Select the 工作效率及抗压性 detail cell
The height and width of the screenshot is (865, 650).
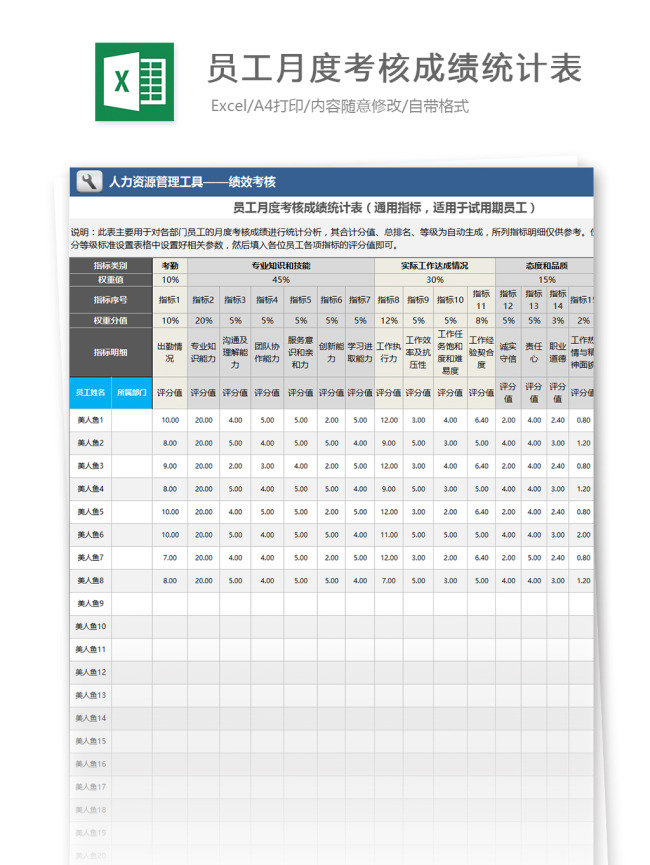click(418, 352)
